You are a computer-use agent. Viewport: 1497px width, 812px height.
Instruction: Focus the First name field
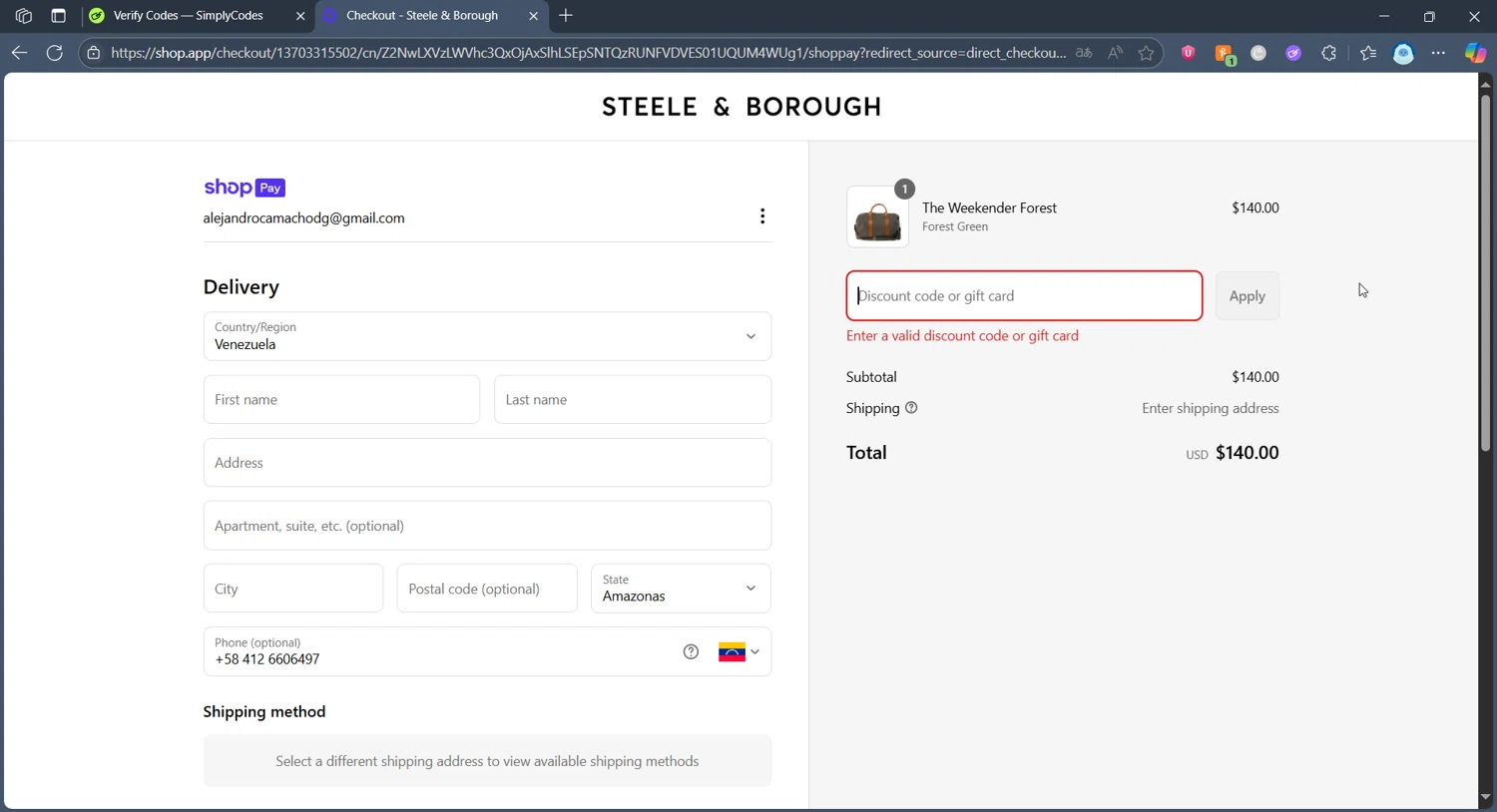341,400
